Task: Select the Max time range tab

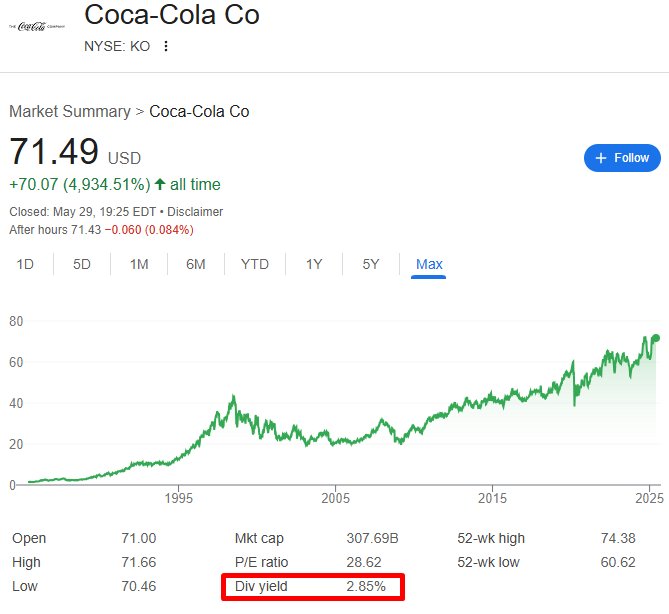Action: coord(429,264)
